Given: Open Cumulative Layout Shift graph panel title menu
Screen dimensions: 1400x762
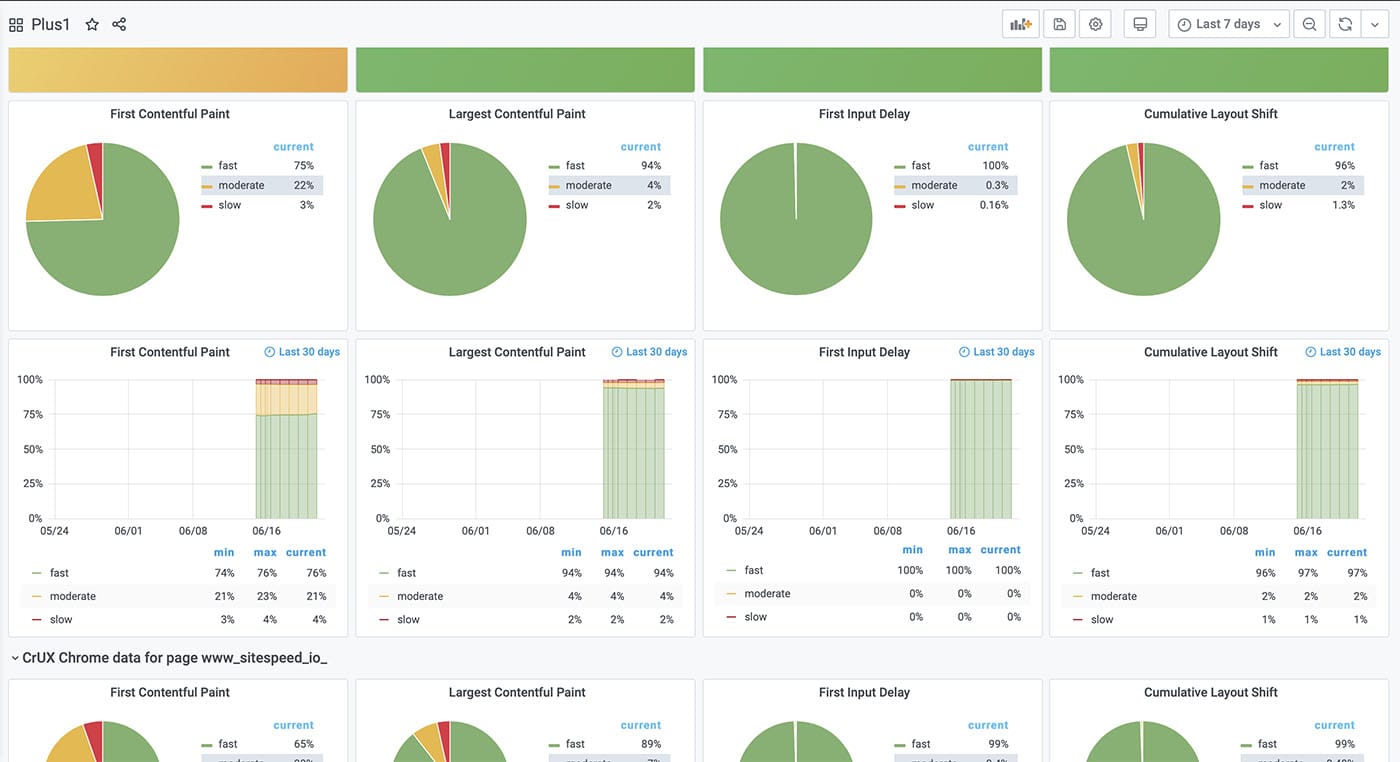Looking at the screenshot, I should click(1211, 352).
